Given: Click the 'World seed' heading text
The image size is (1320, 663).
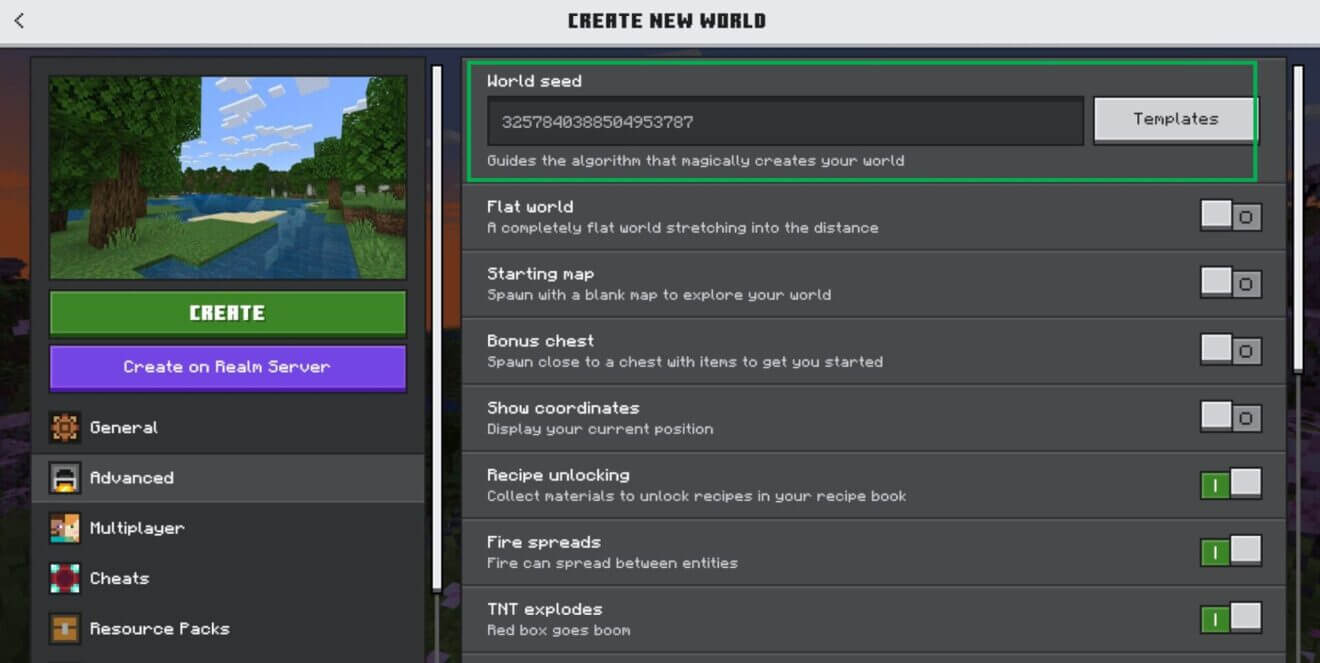Looking at the screenshot, I should [x=534, y=81].
